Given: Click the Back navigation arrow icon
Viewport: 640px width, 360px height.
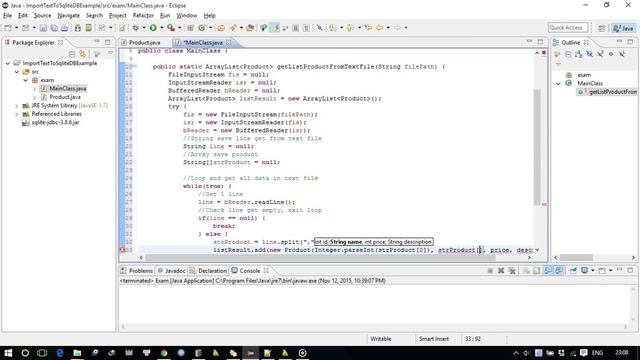Looking at the screenshot, I should tap(380, 28).
